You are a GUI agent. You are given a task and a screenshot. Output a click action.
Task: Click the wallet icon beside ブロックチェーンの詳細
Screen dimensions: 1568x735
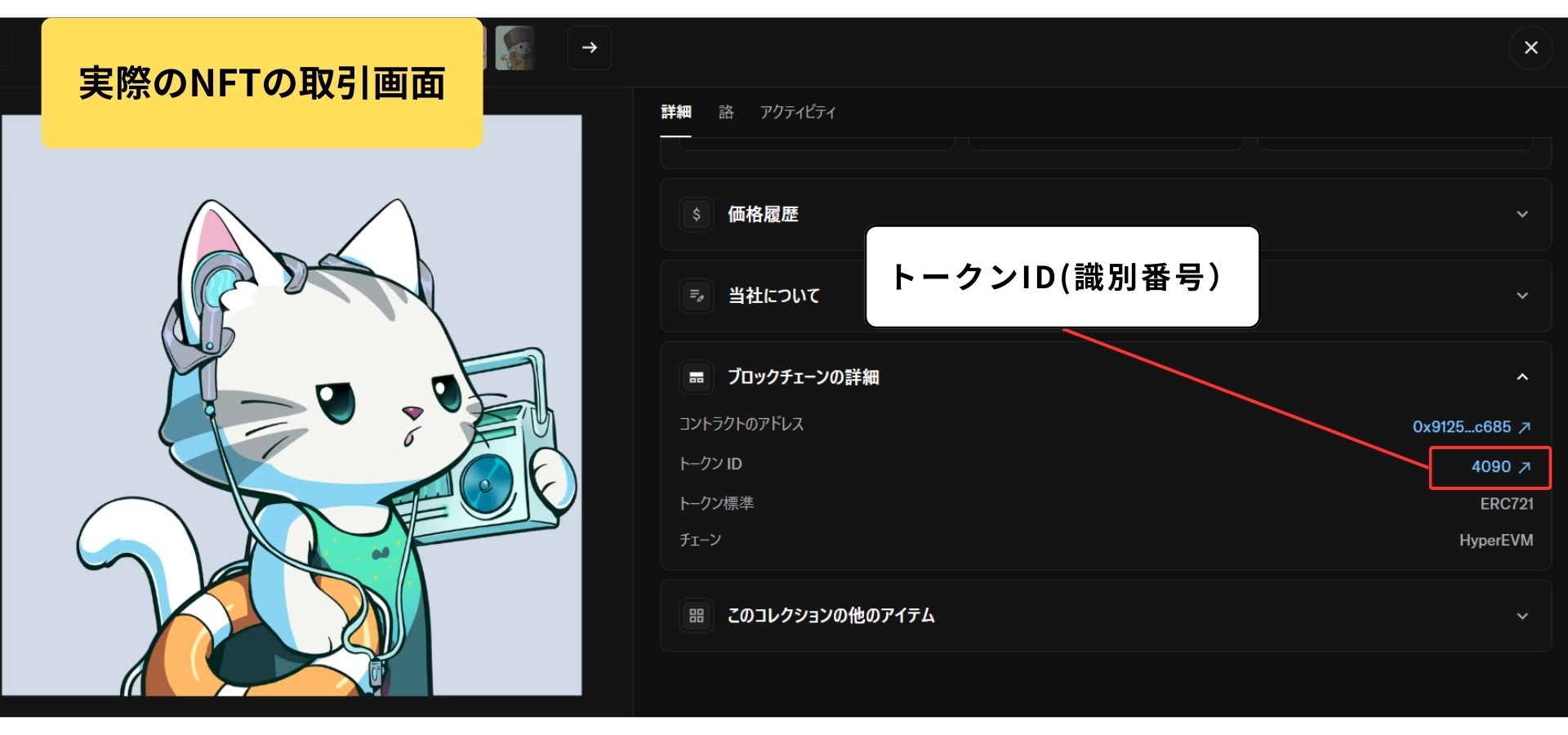click(x=697, y=377)
